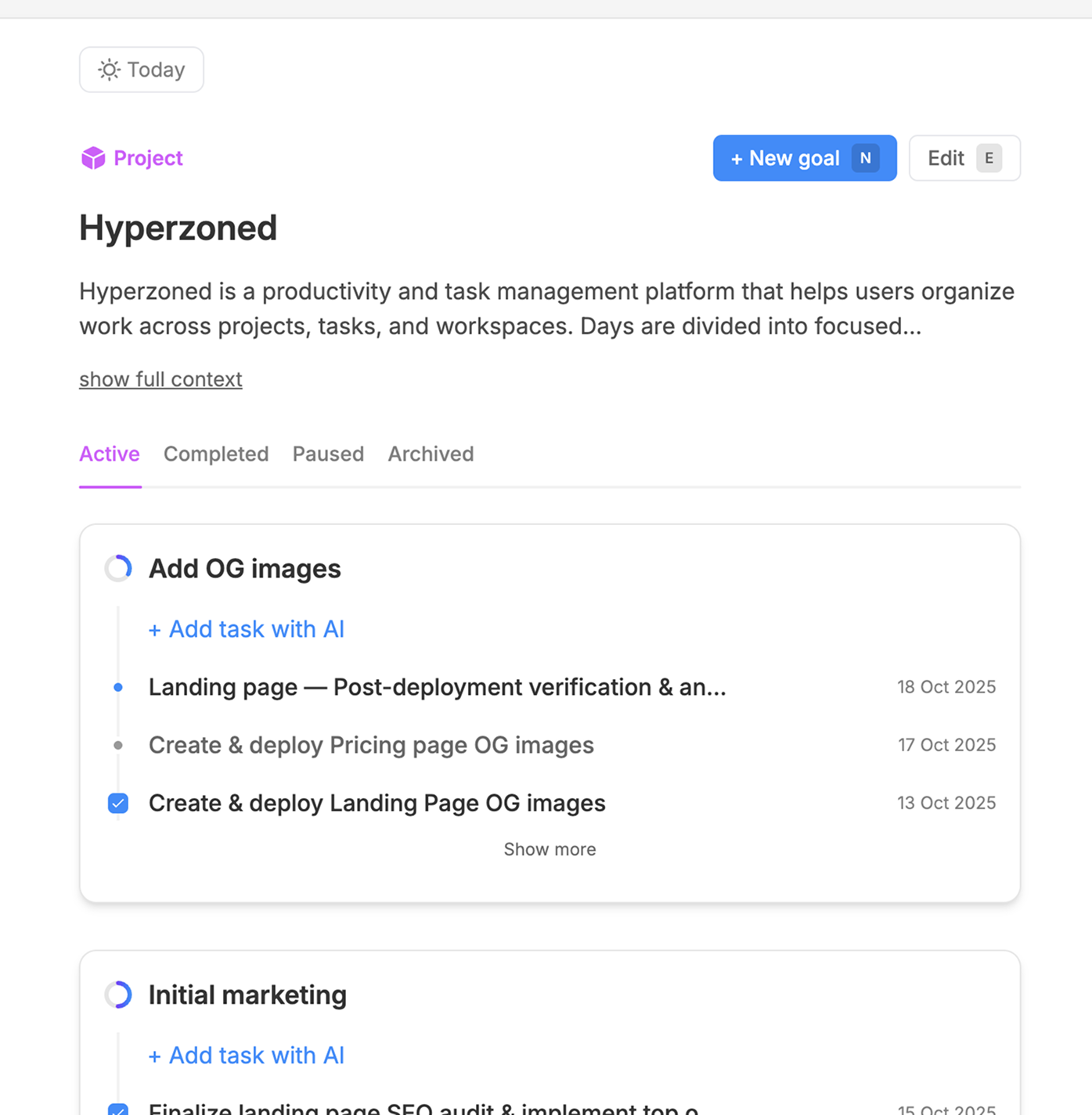Viewport: 1092px width, 1115px height.
Task: Collapse the Add OG images goal card
Action: click(x=244, y=567)
